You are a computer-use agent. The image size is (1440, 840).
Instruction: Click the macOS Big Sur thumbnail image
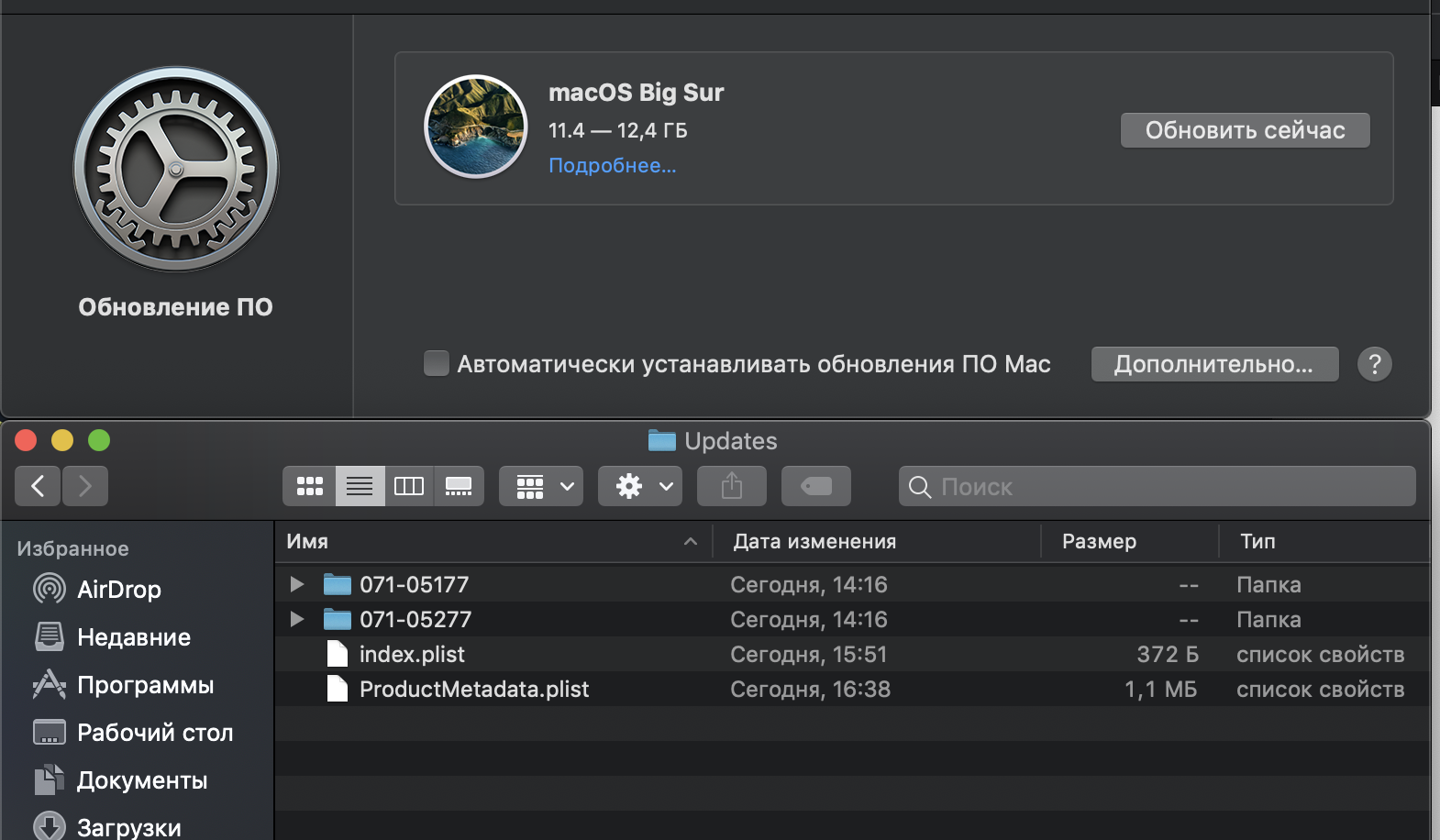pos(475,127)
